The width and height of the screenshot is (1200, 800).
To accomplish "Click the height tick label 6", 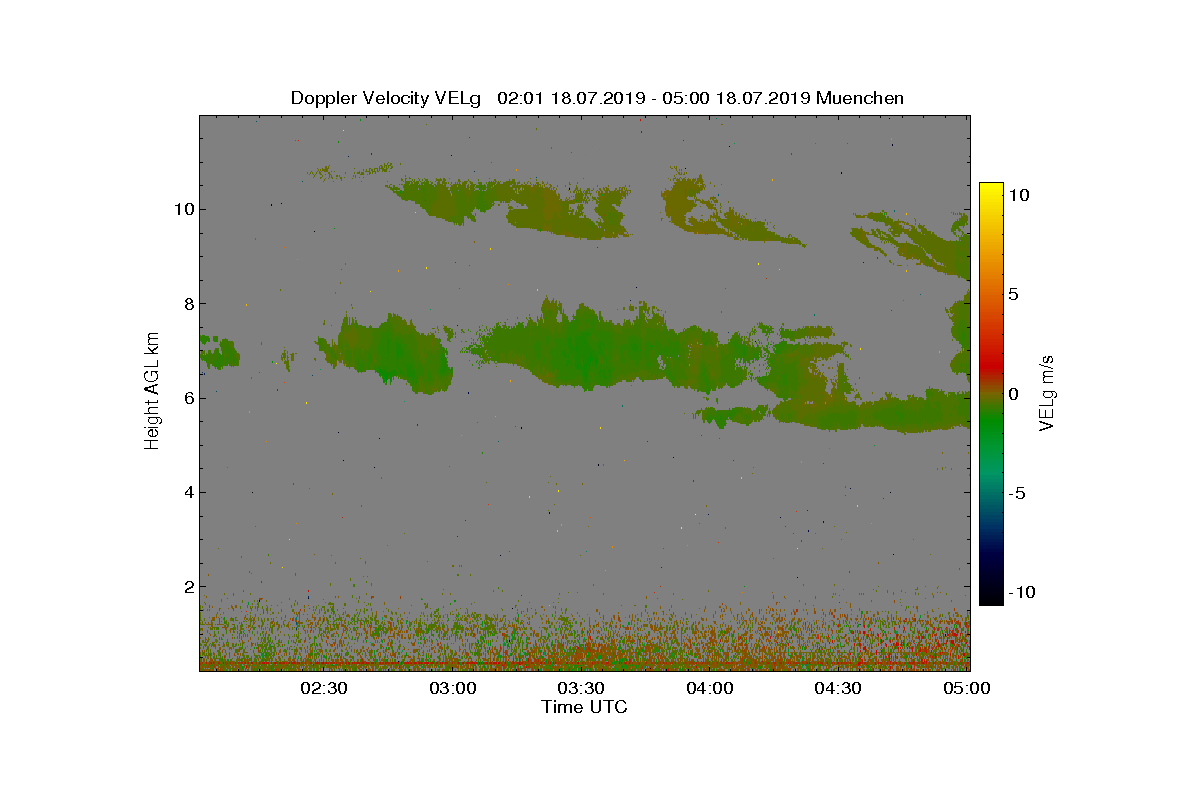I will pos(188,397).
